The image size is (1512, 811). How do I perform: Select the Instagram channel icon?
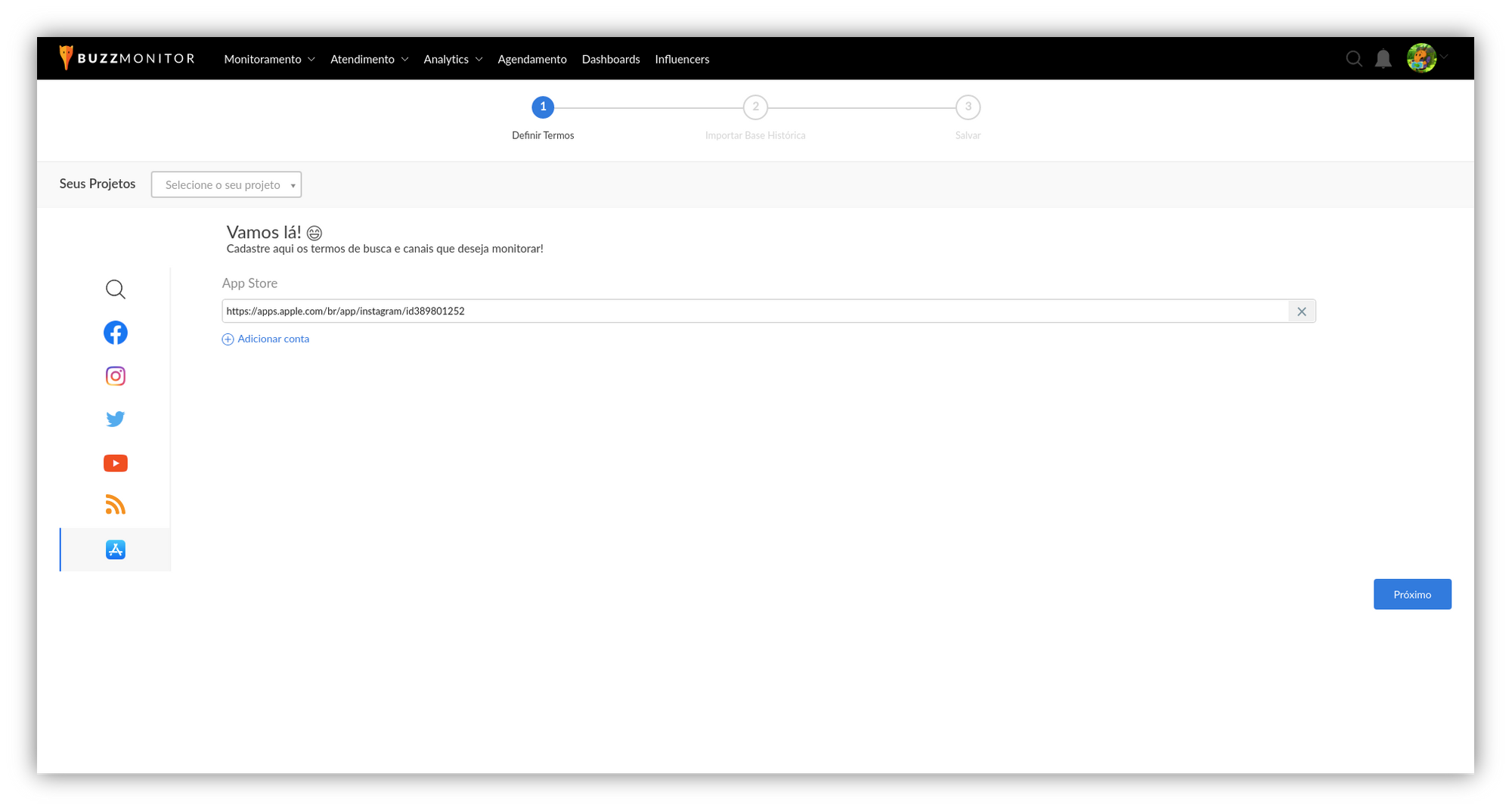115,376
